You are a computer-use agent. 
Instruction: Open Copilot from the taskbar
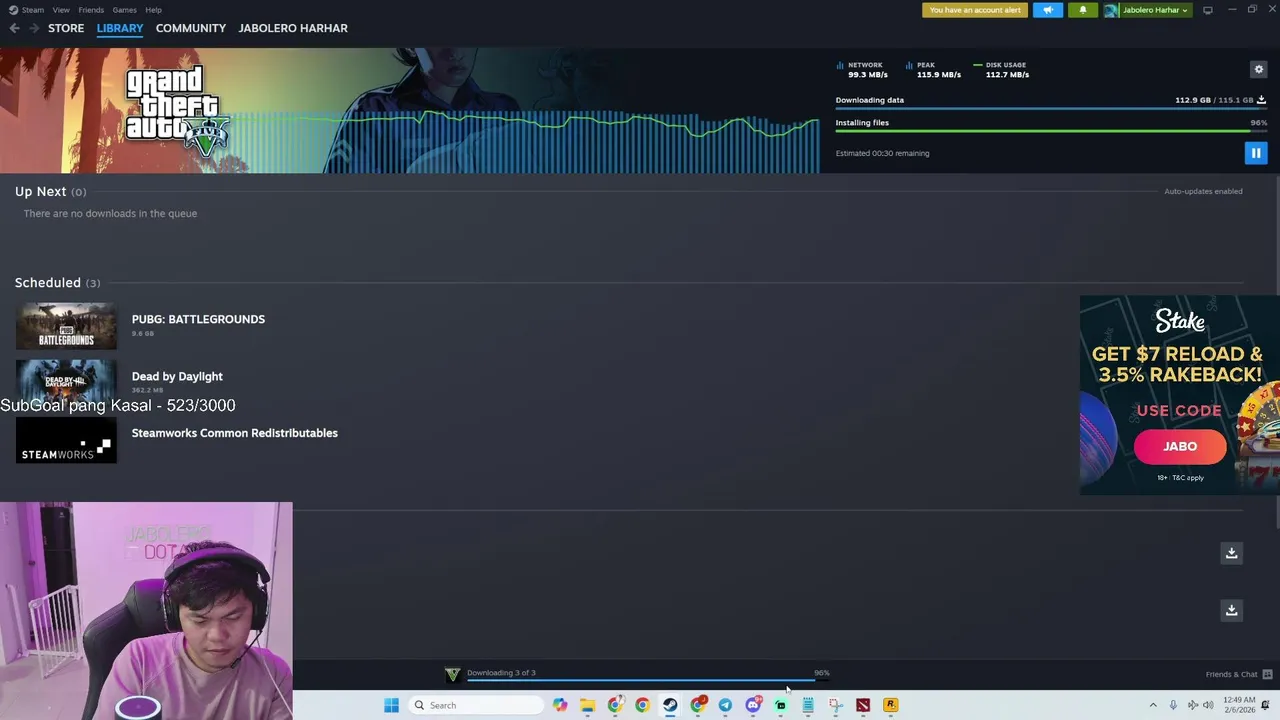click(560, 705)
